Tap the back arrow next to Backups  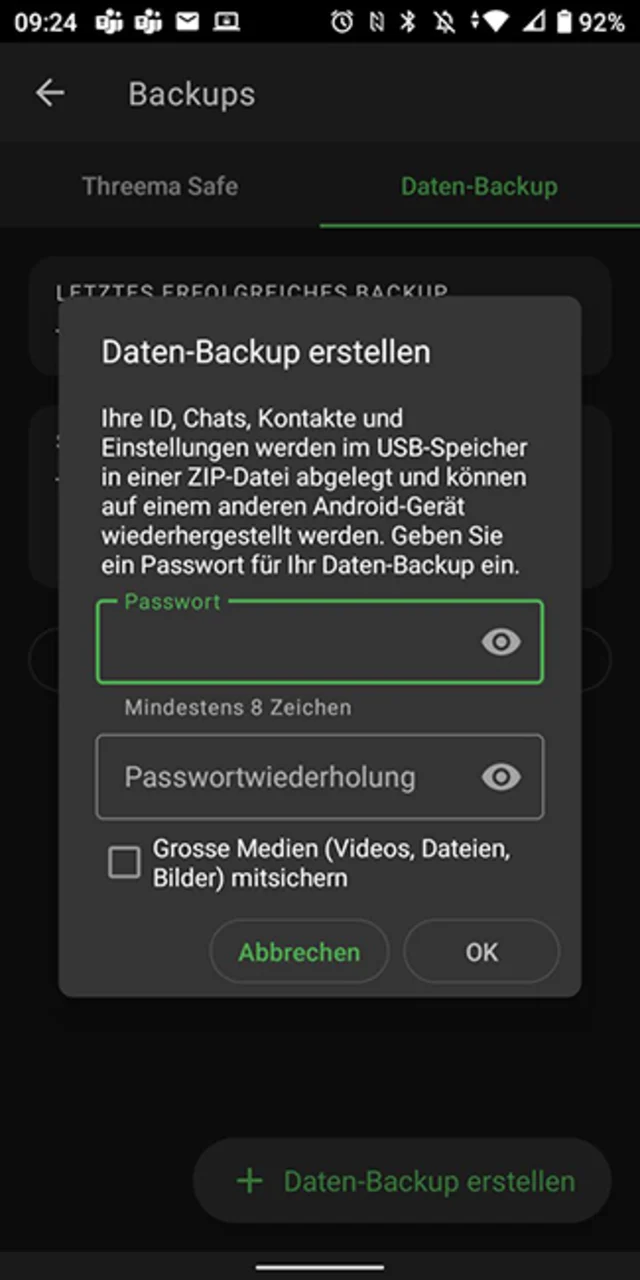50,93
